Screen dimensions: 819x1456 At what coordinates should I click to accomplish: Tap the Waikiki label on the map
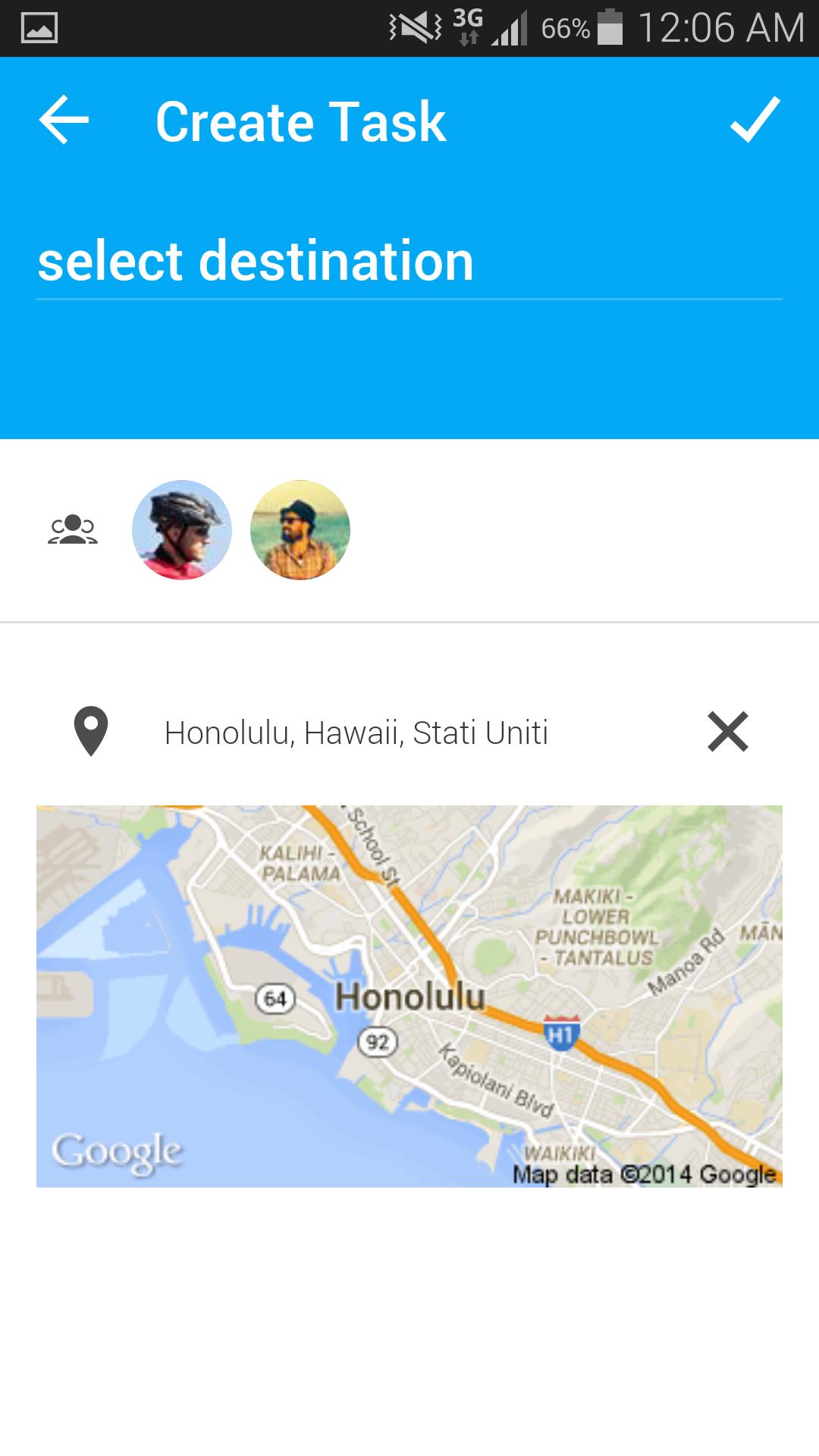click(560, 1153)
